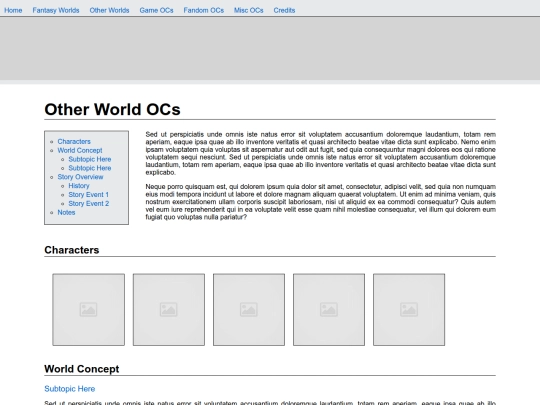The width and height of the screenshot is (540, 405).
Task: Click the fifth character thumbnail
Action: point(409,310)
